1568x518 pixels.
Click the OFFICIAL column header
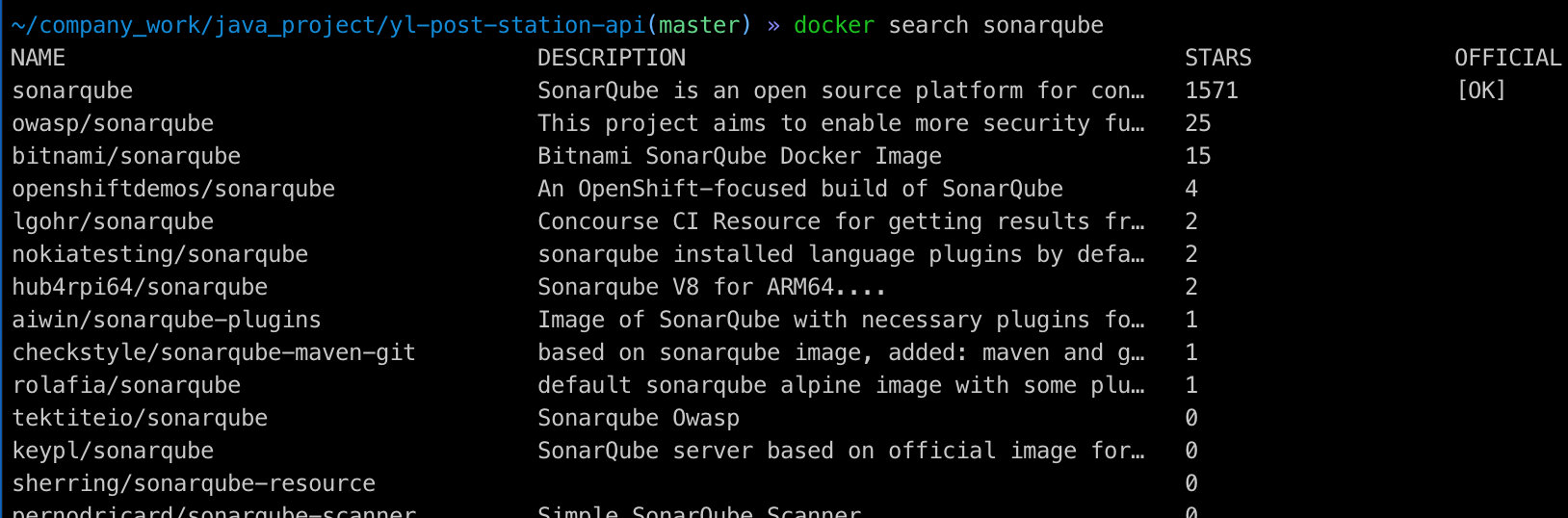click(1507, 58)
